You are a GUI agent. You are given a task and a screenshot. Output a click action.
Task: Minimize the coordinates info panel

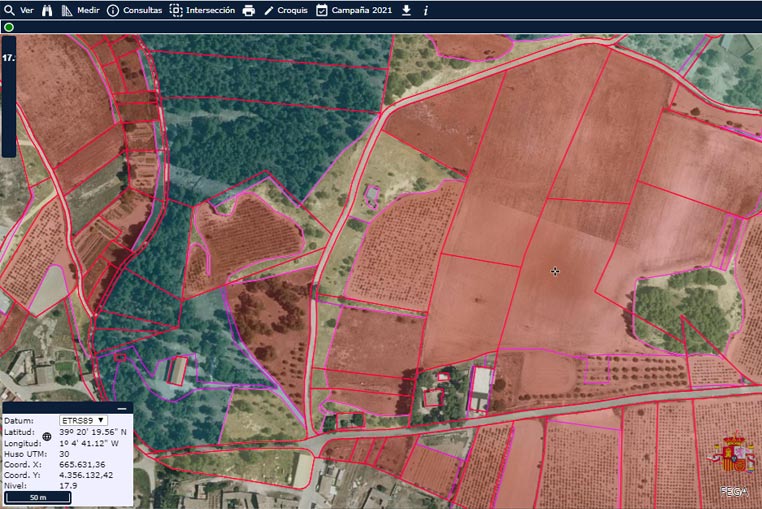pos(122,408)
